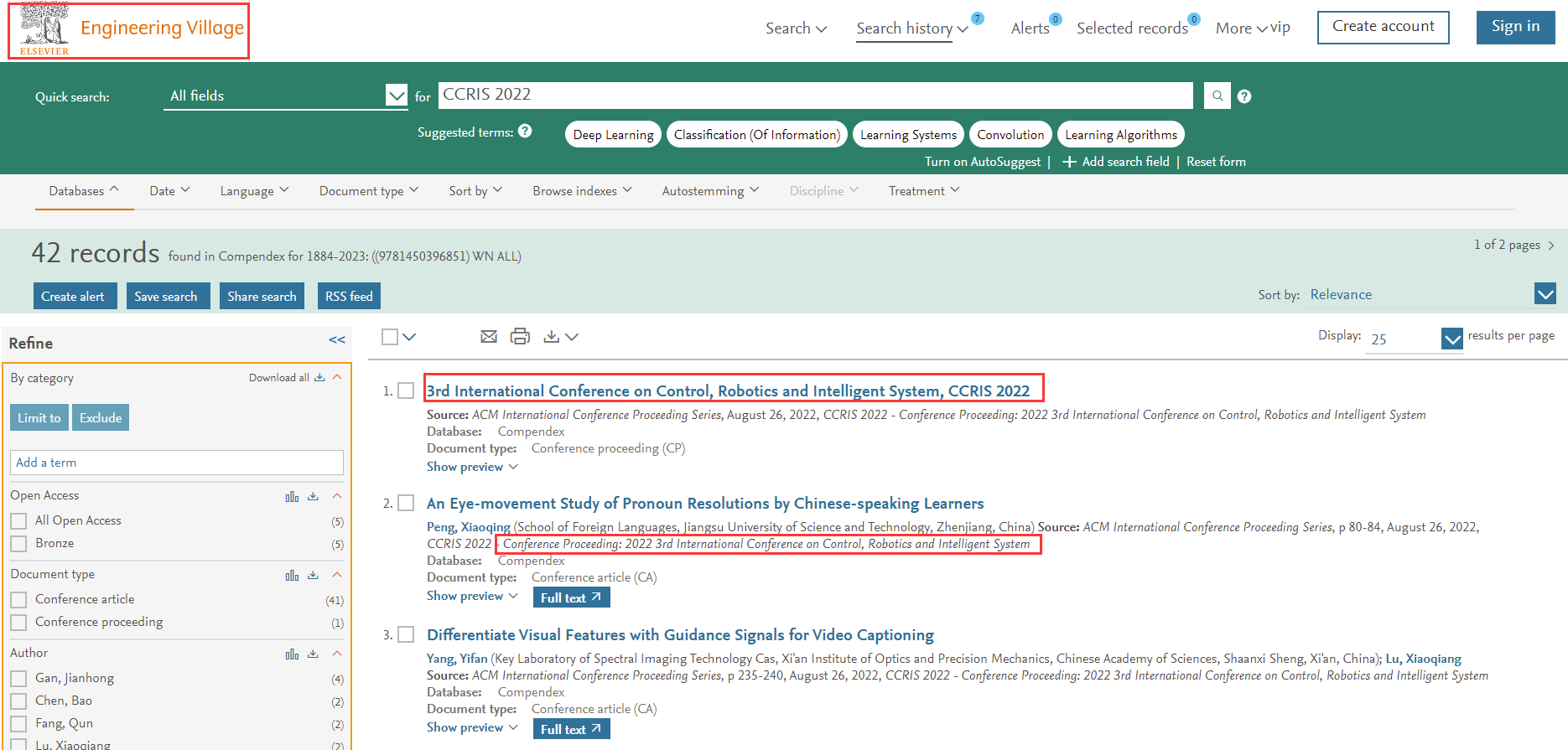Collapse the Open Access facet section
This screenshot has height=750, width=1568.
pyautogui.click(x=337, y=496)
